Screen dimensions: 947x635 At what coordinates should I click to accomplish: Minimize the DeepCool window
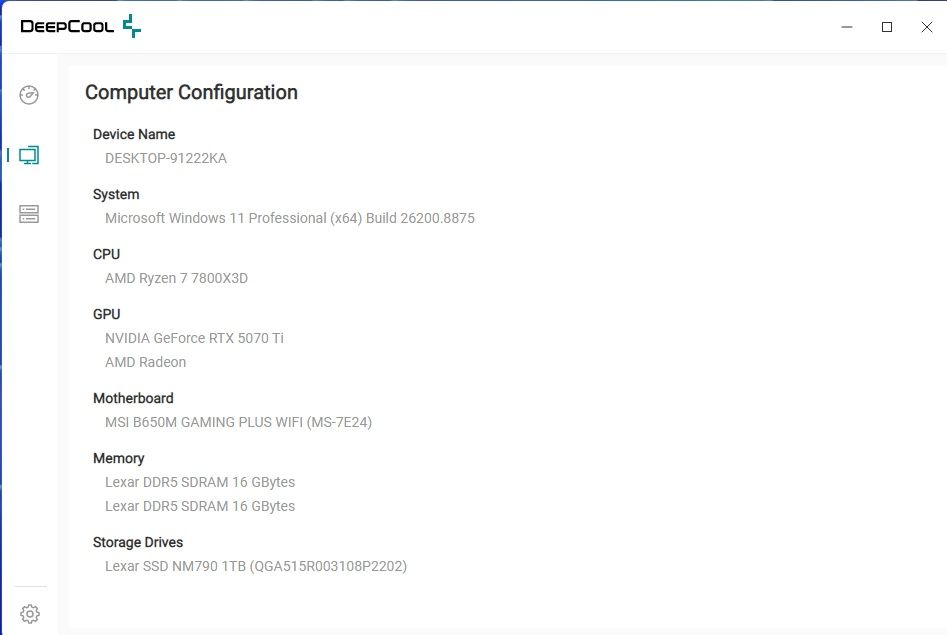click(x=847, y=27)
